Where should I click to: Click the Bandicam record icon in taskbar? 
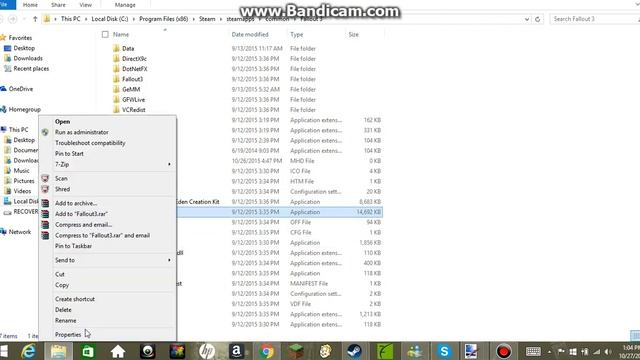[503, 351]
